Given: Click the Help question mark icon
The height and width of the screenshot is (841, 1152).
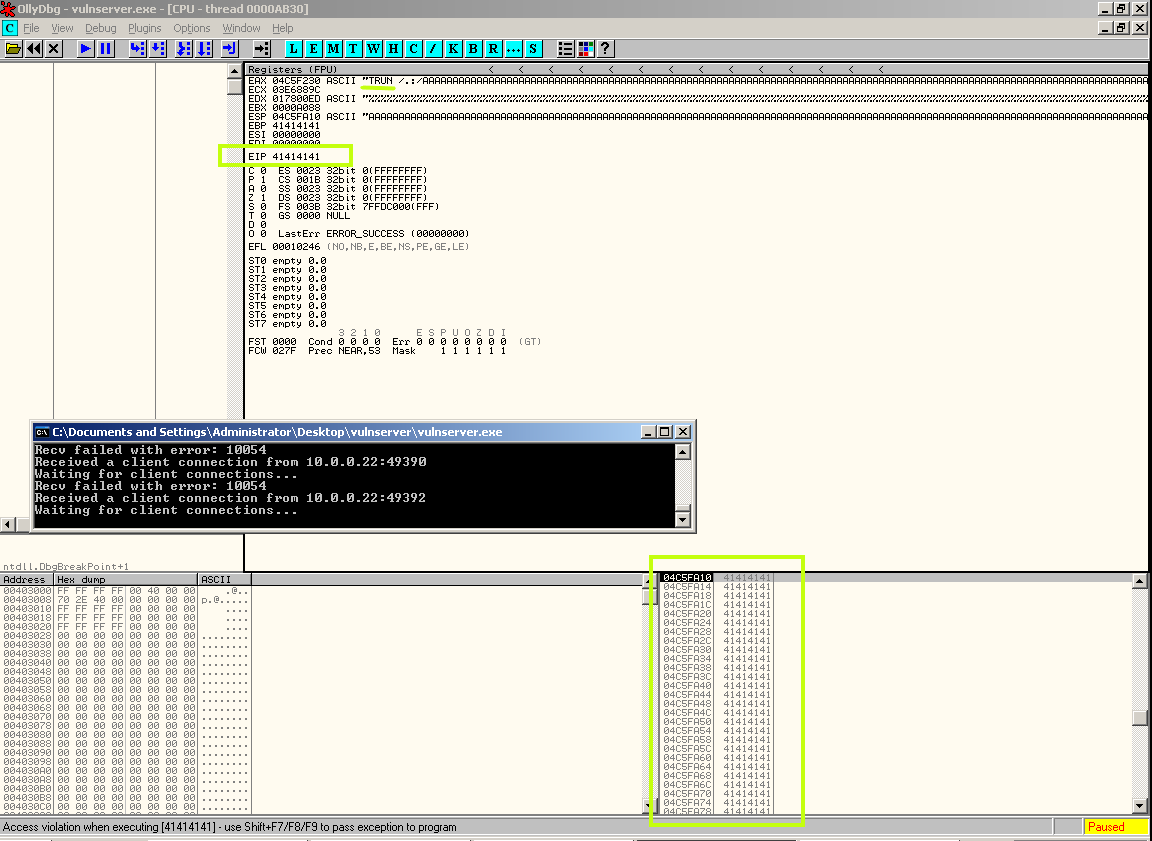Looking at the screenshot, I should click(x=605, y=48).
